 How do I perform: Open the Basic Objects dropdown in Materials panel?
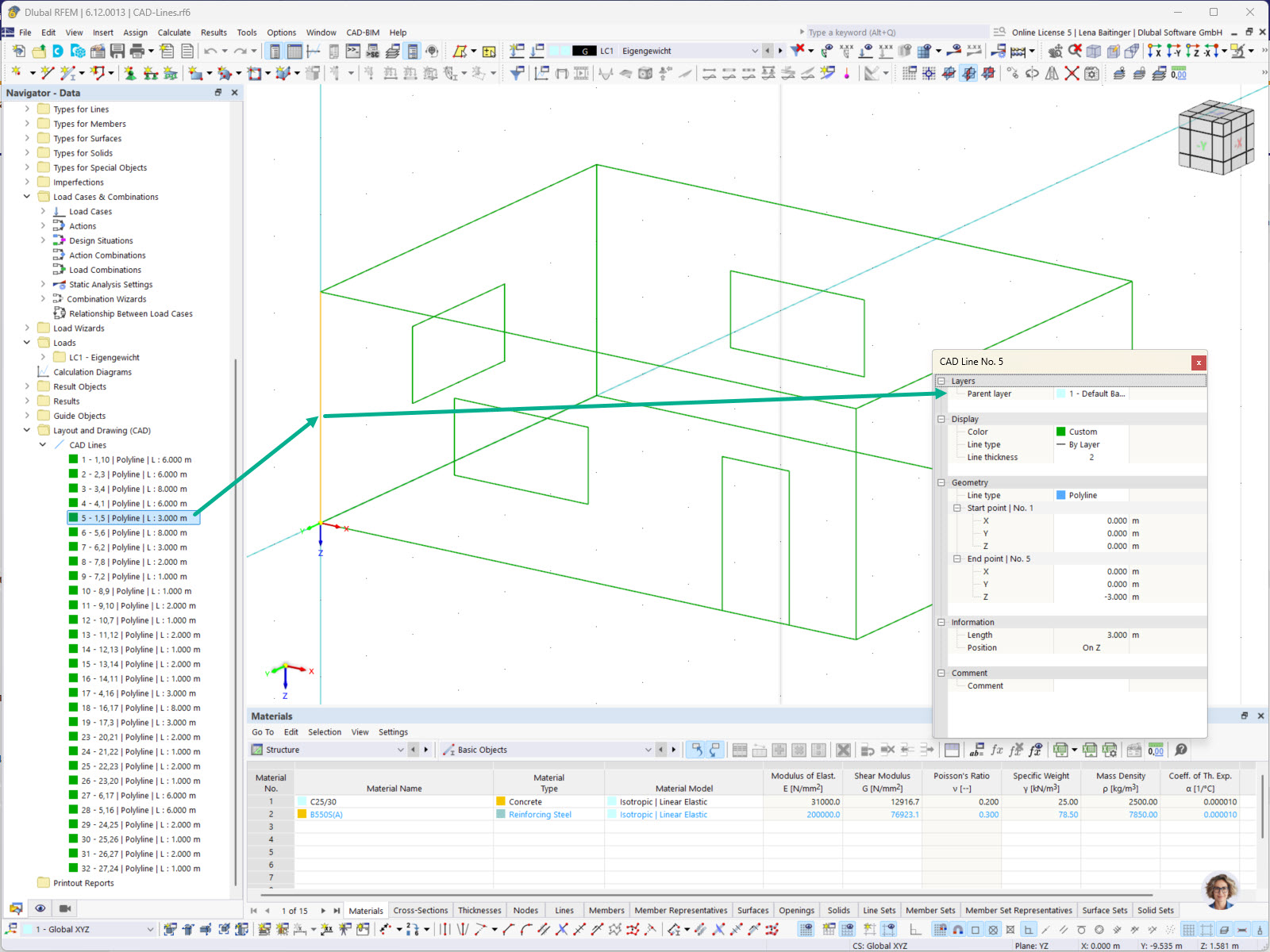click(648, 749)
